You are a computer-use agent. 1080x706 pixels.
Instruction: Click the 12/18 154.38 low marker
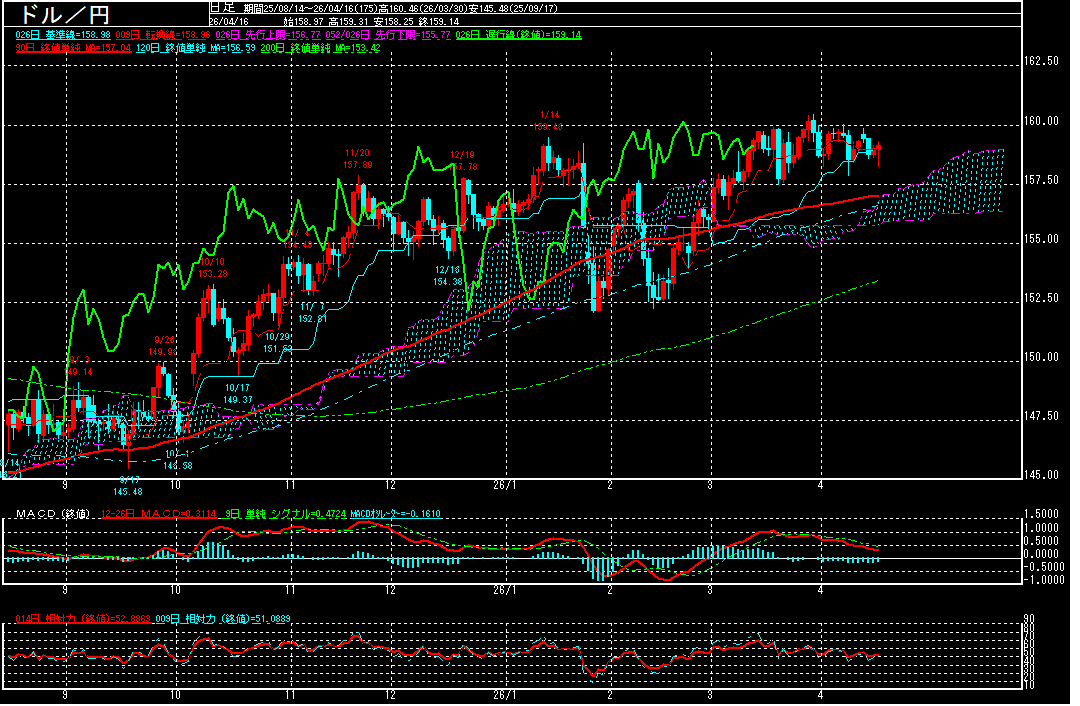tap(447, 276)
